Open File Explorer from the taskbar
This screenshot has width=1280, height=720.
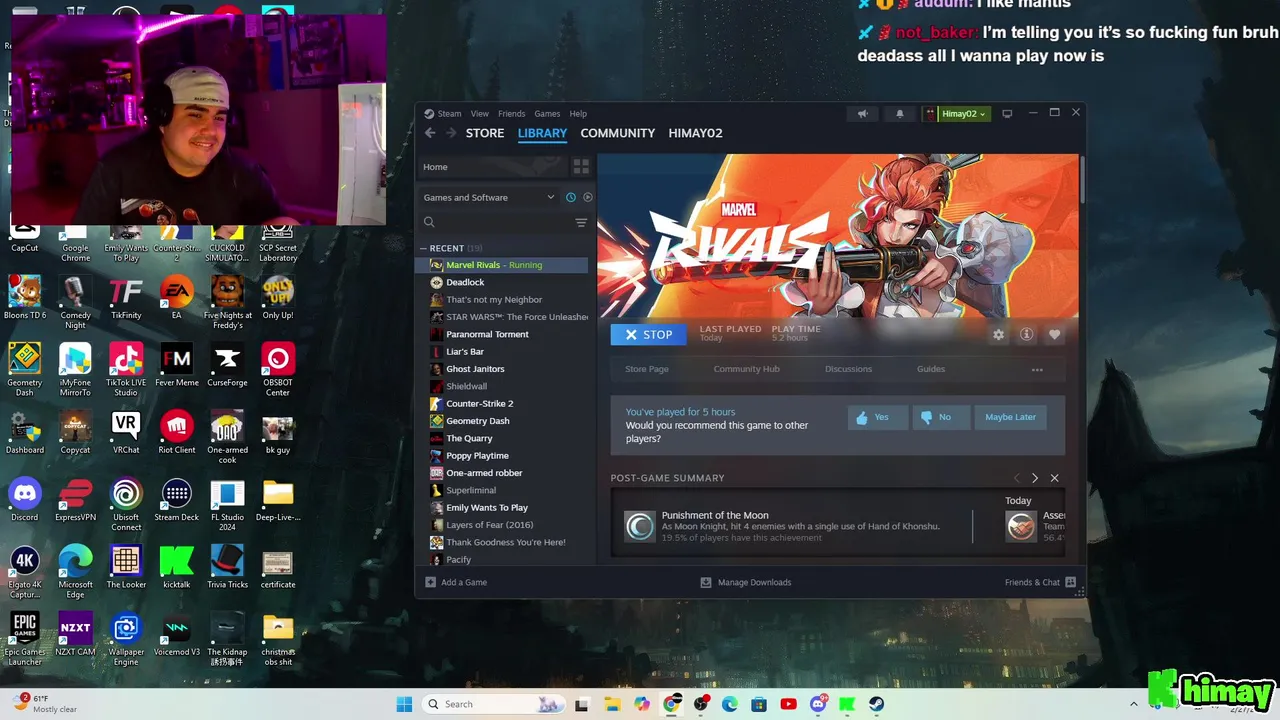coord(612,704)
